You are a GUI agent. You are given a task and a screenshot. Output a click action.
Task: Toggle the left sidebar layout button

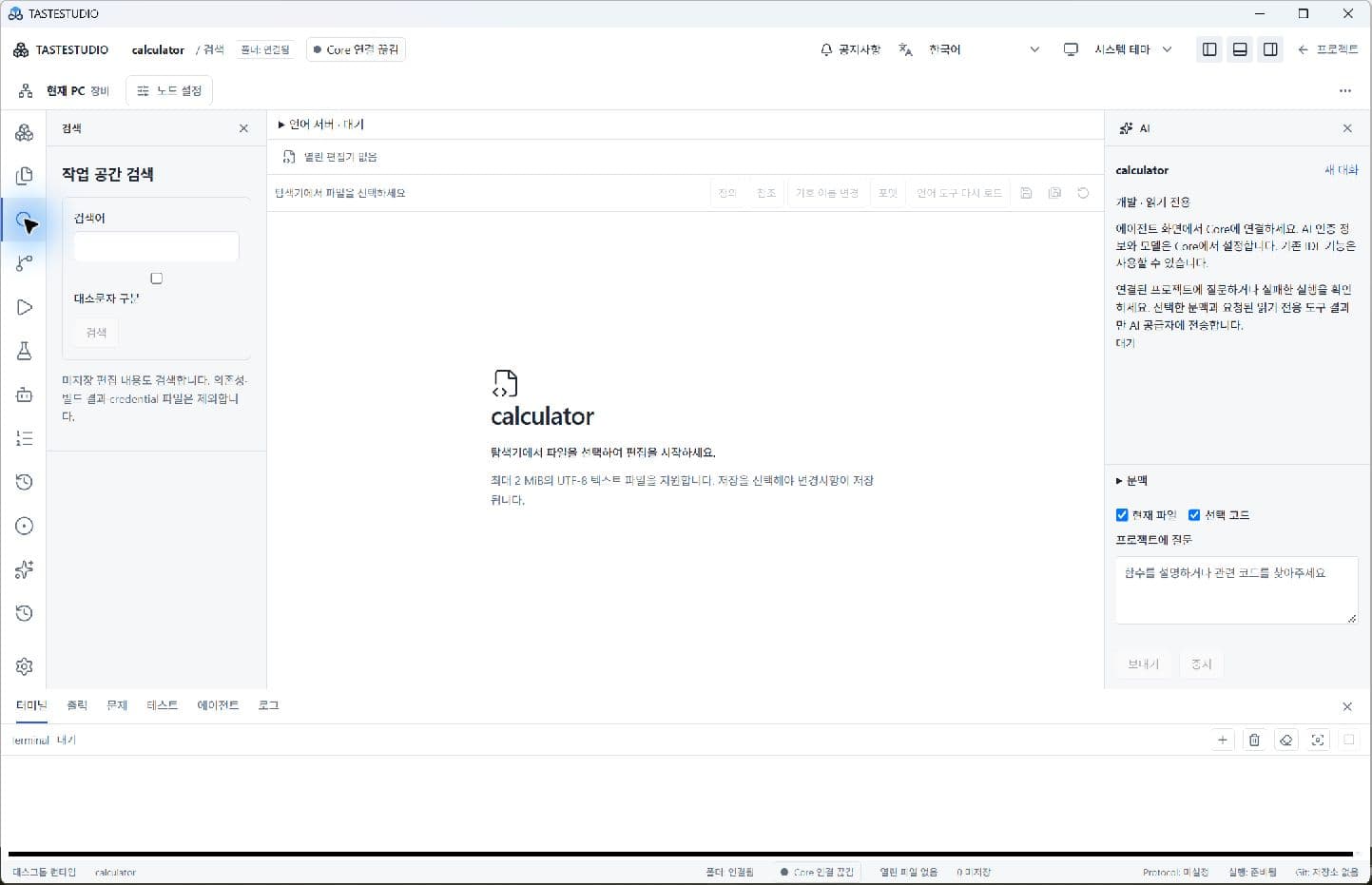[x=1209, y=49]
